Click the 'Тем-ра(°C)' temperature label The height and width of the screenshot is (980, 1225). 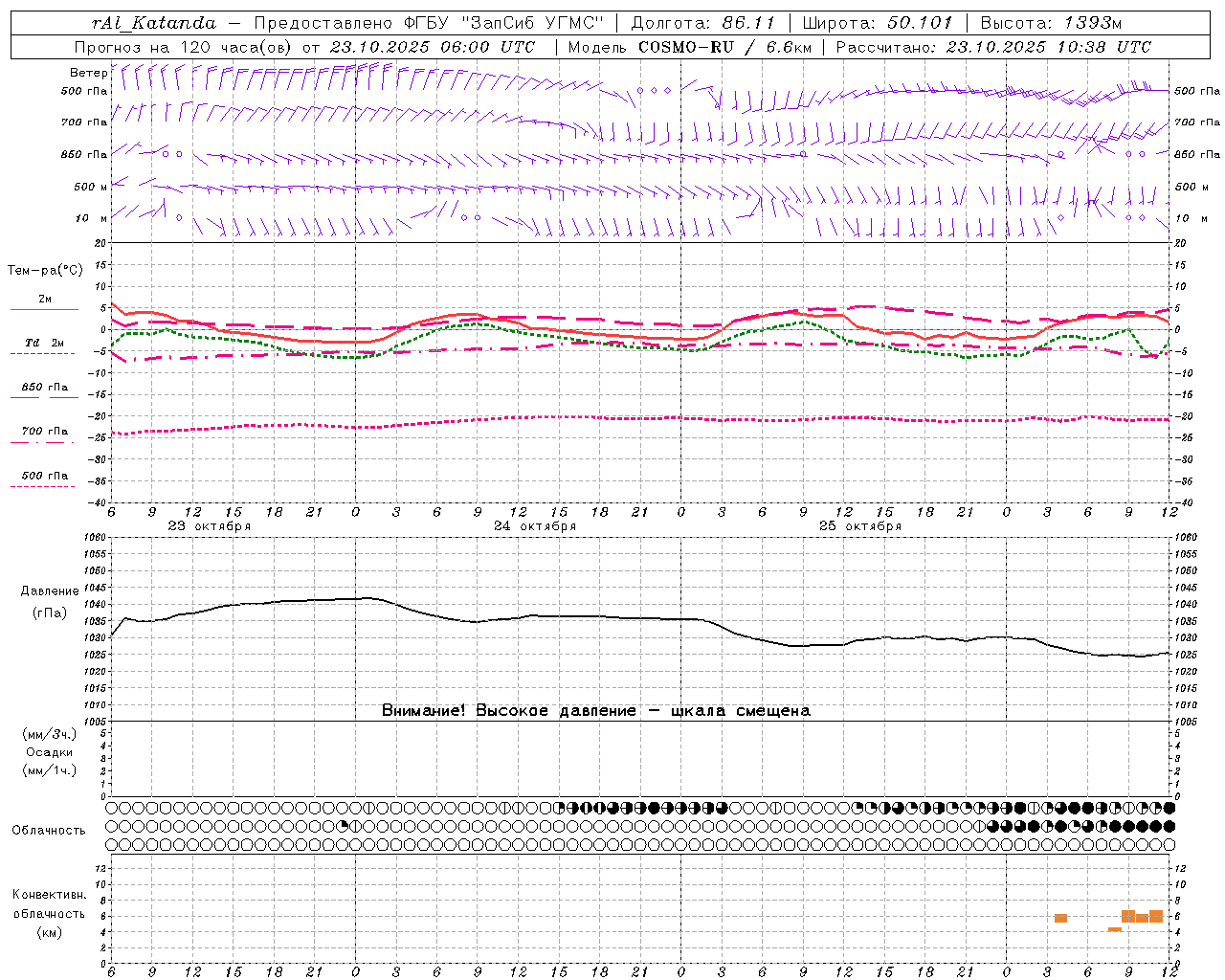coord(45,271)
